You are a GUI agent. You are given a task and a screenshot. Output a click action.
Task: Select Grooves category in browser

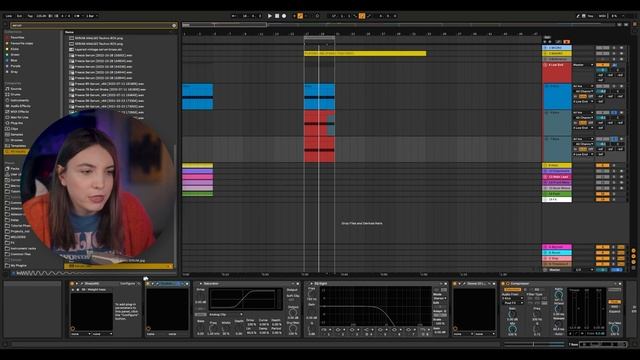click(16, 140)
